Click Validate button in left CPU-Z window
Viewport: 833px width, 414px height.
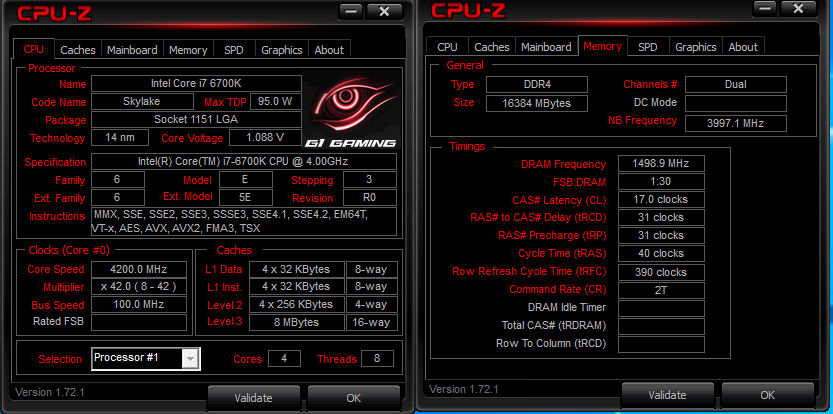[x=253, y=398]
